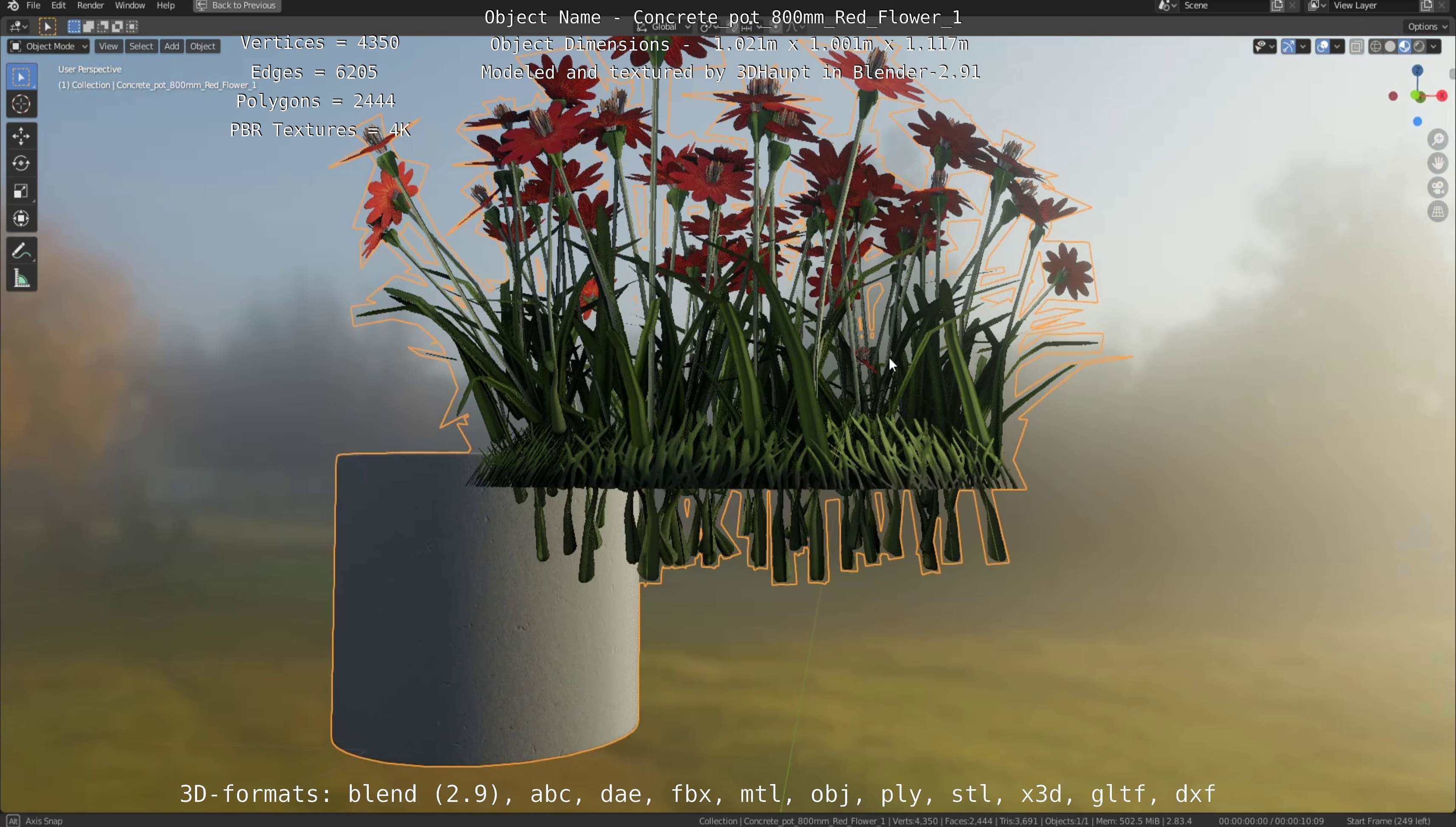This screenshot has width=1456, height=827.
Task: Open the Options dropdown
Action: pos(1427,27)
